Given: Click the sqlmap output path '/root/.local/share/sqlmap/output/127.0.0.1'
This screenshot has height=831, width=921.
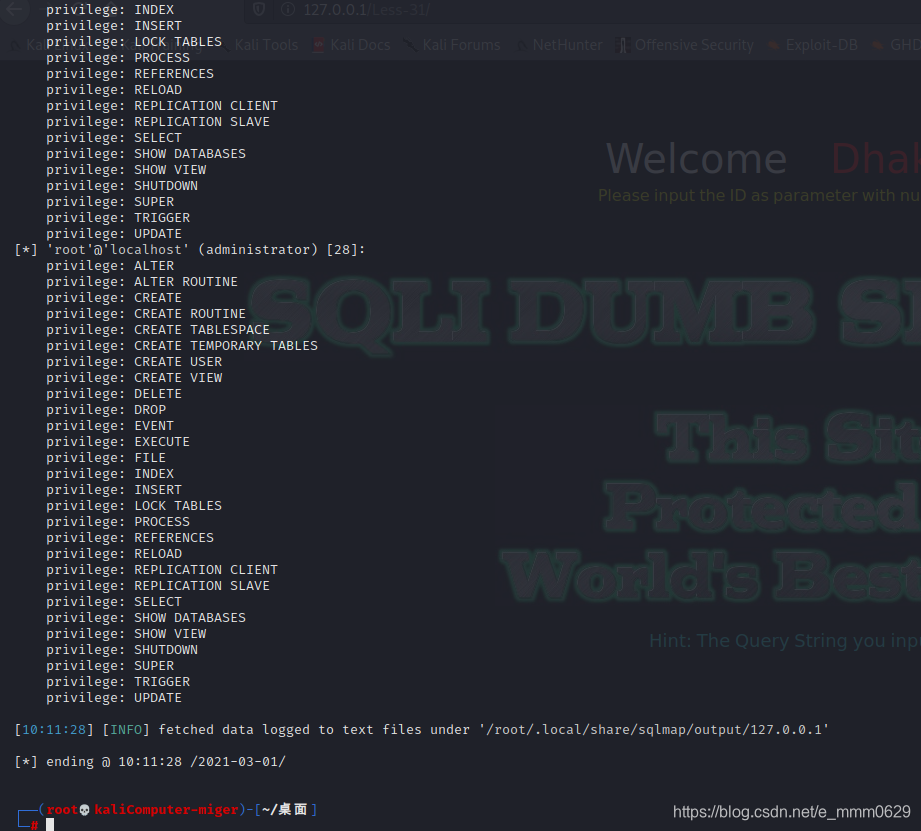Looking at the screenshot, I should (x=654, y=730).
